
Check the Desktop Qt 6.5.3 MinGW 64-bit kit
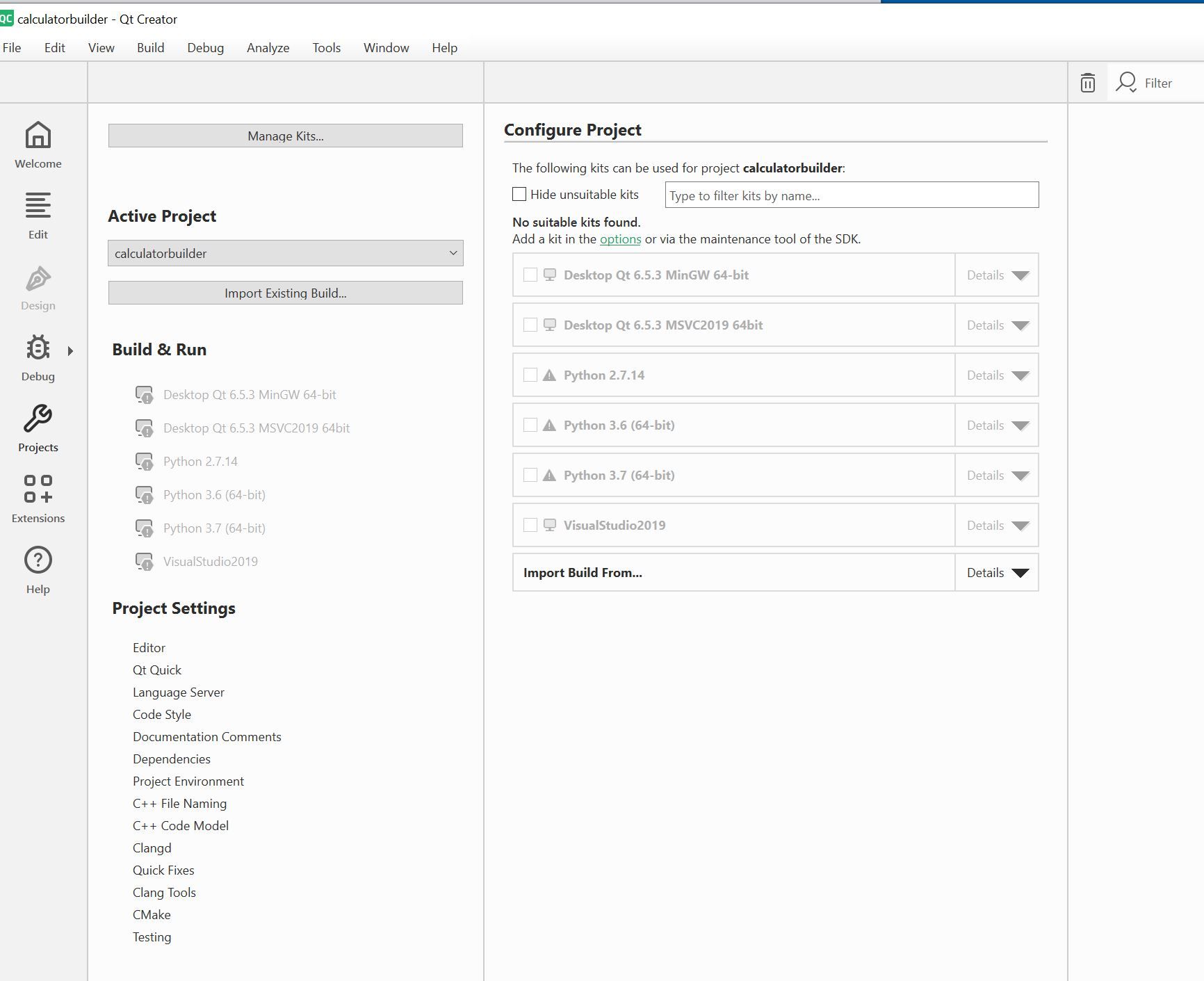(530, 275)
